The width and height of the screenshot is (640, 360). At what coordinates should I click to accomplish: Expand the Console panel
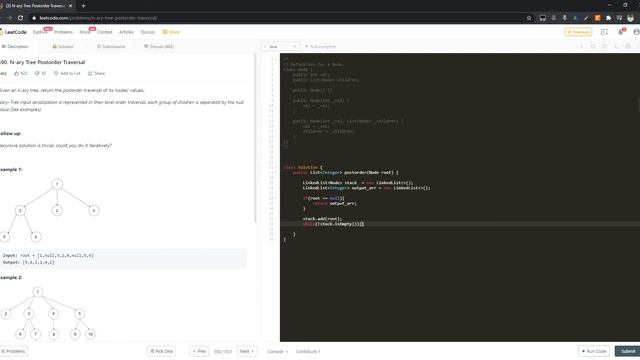tap(278, 351)
